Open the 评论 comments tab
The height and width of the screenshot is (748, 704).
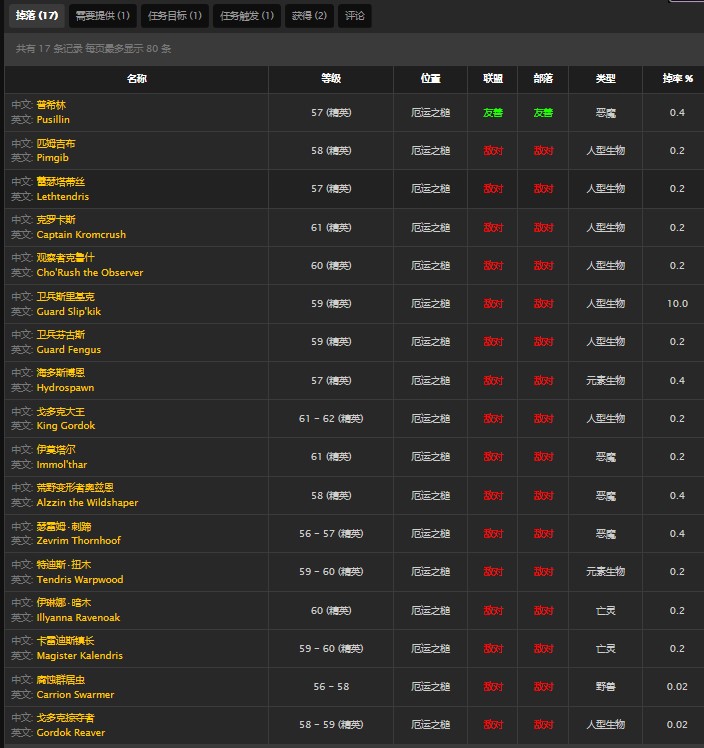point(354,15)
